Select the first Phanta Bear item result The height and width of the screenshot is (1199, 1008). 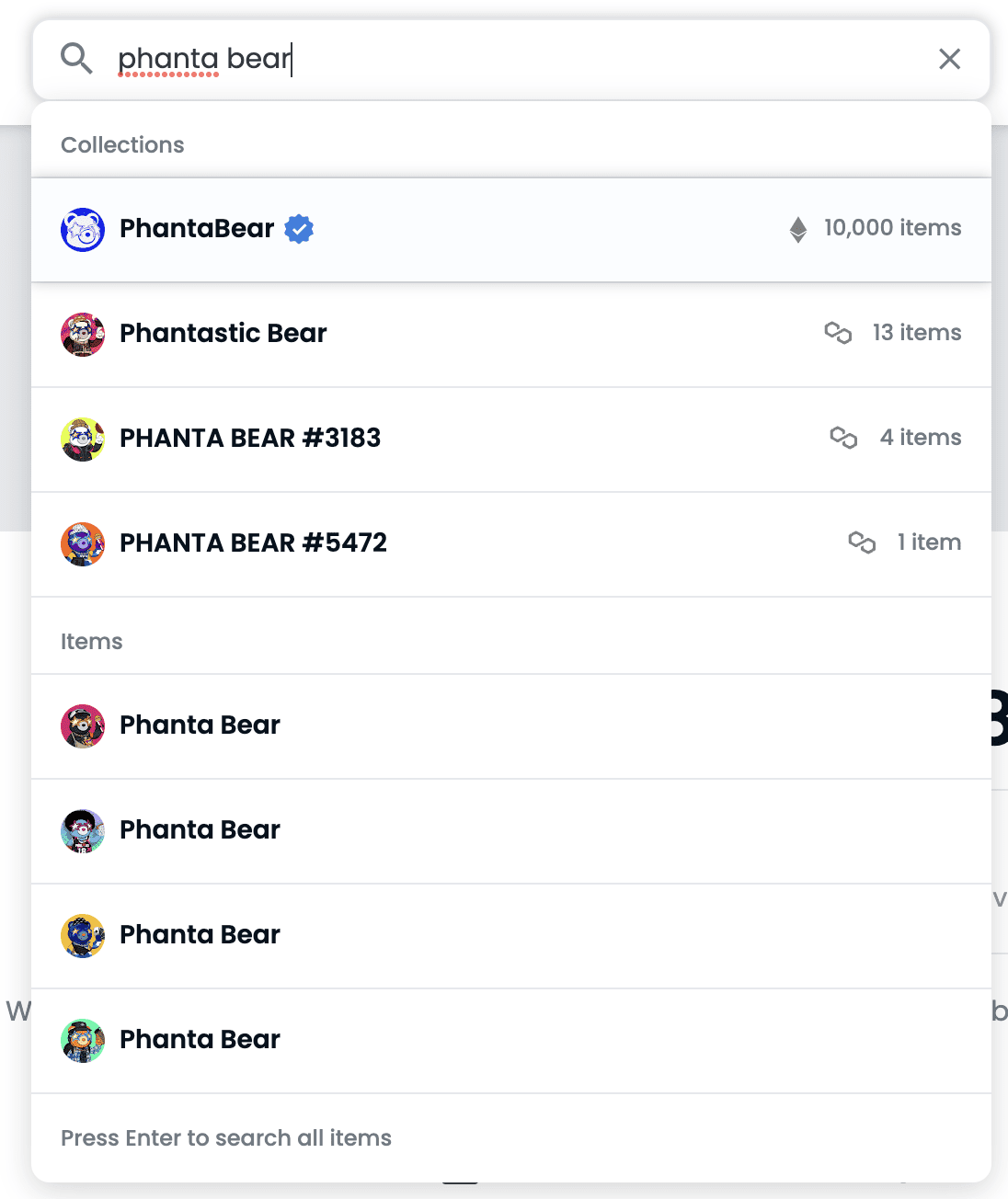(511, 726)
